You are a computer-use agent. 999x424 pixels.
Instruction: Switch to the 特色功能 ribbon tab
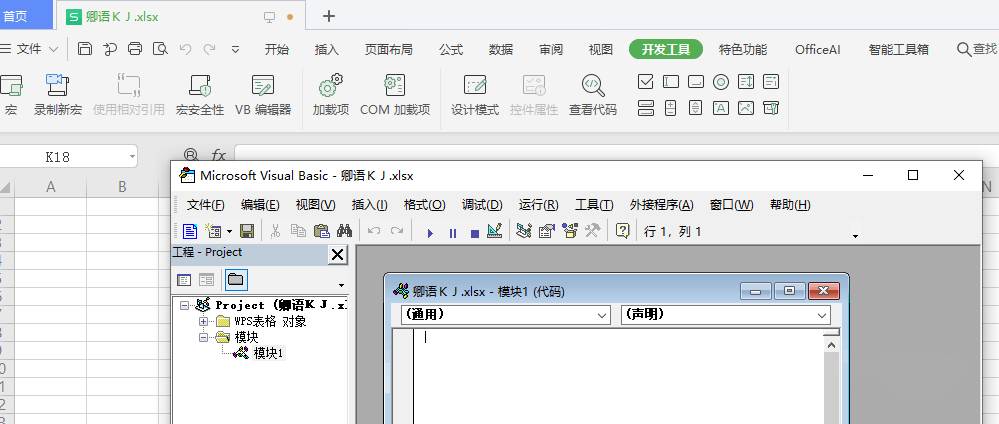coord(743,49)
